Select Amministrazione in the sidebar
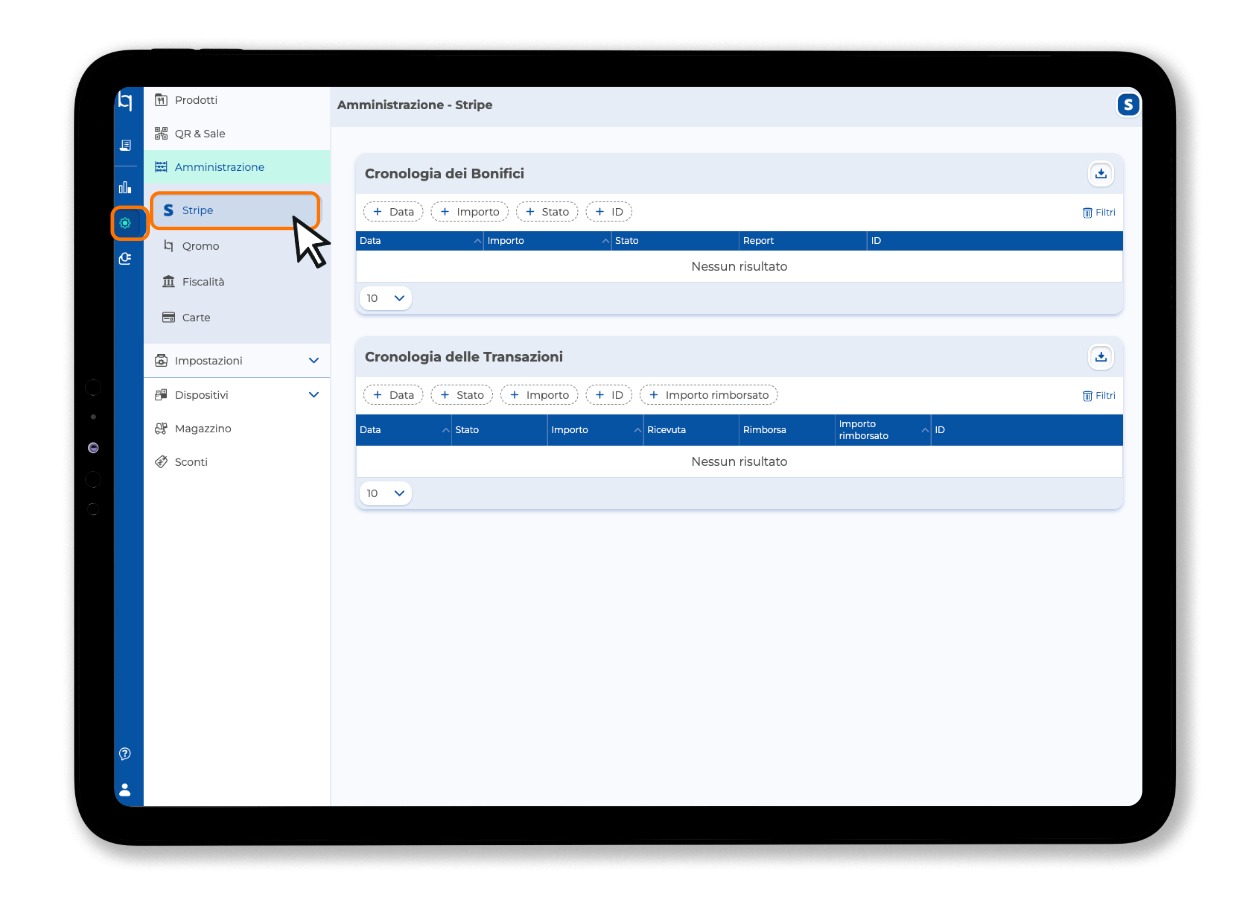 (237, 167)
